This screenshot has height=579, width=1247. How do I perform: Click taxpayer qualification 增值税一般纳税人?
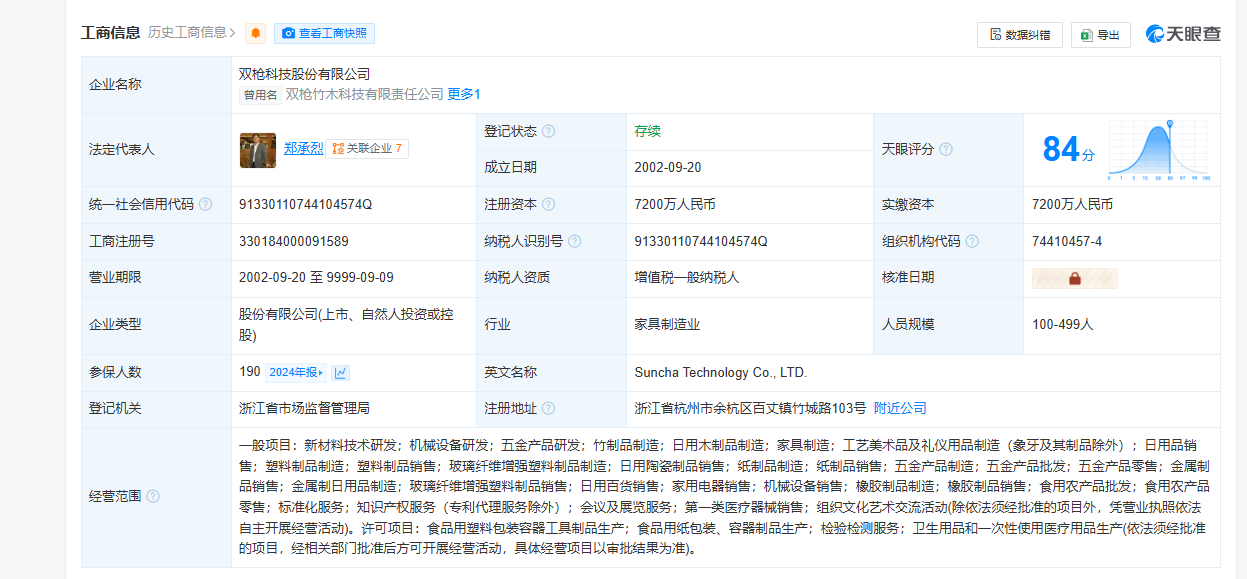click(x=686, y=277)
